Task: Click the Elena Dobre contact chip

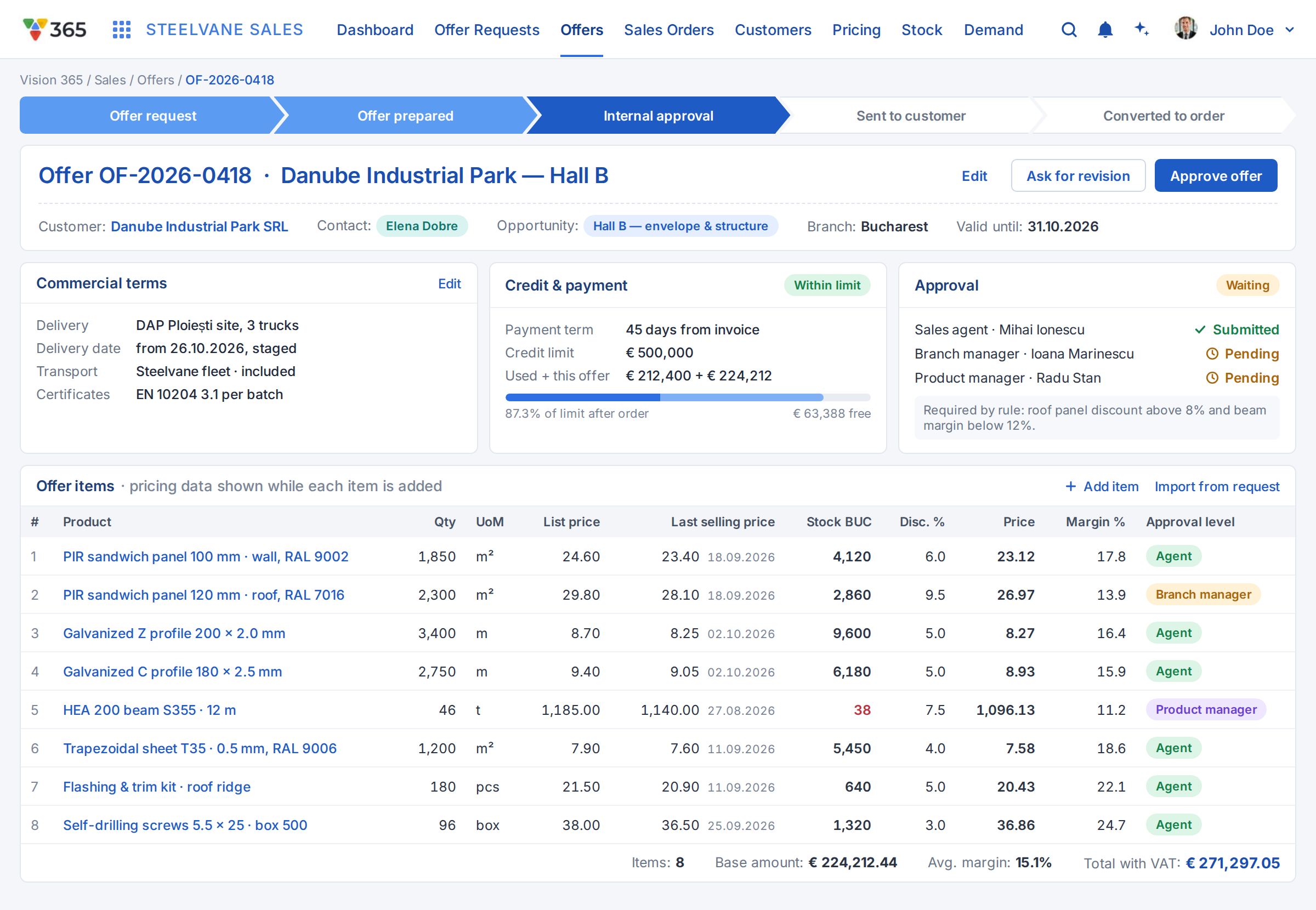Action: [421, 226]
